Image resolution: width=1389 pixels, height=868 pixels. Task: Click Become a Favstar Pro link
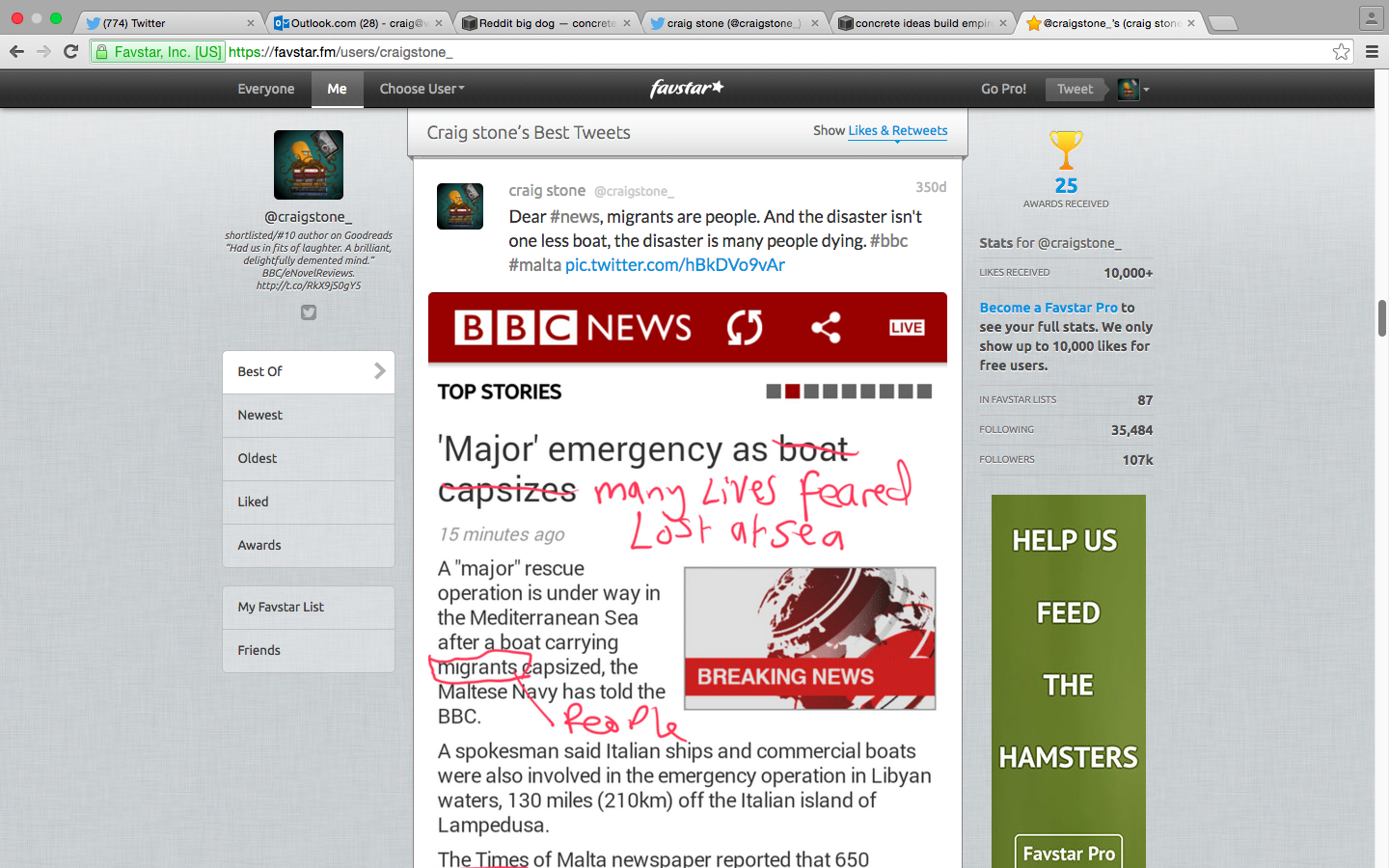tap(1049, 308)
